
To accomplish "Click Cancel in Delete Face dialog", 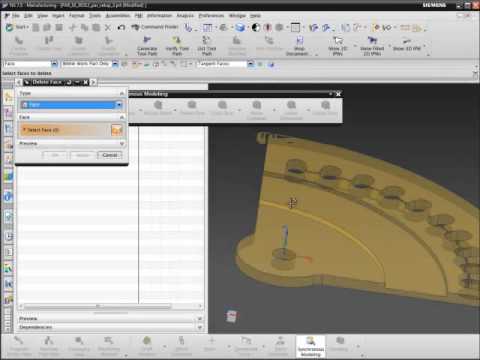I will click(x=110, y=155).
